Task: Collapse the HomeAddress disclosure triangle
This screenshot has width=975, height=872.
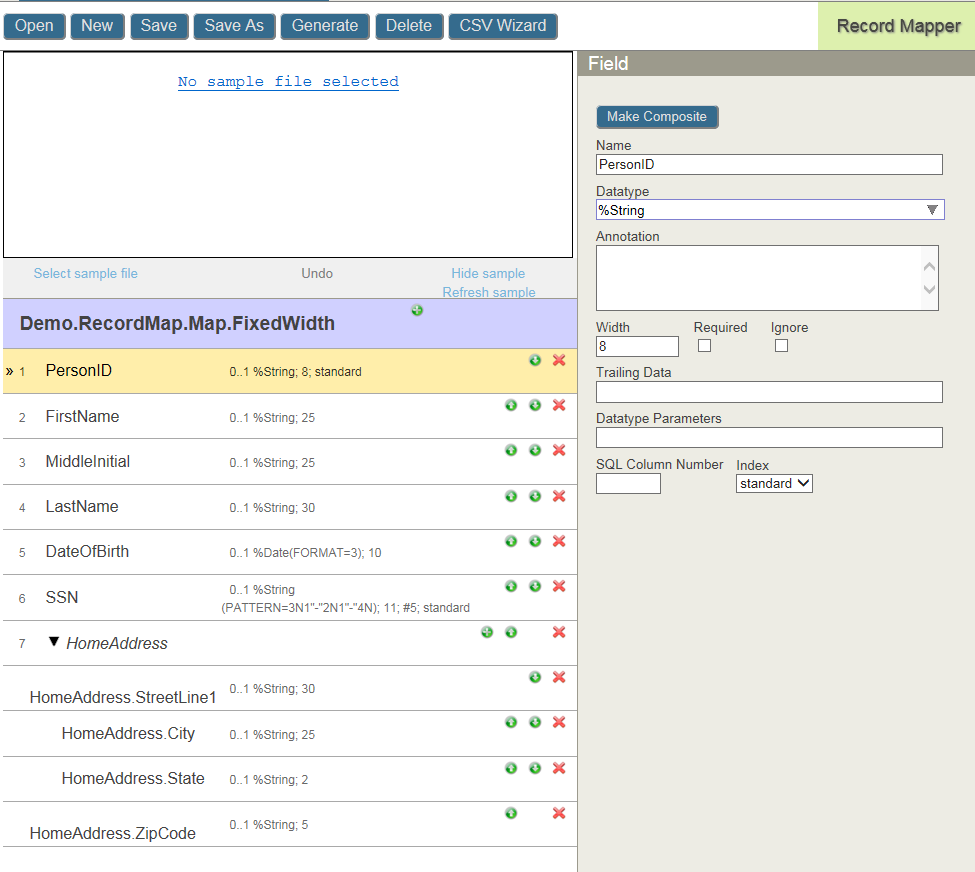Action: point(53,642)
